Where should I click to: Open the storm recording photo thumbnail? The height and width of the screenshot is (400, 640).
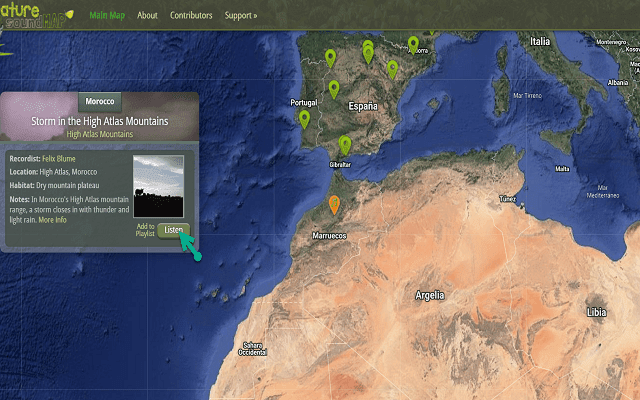tap(158, 186)
